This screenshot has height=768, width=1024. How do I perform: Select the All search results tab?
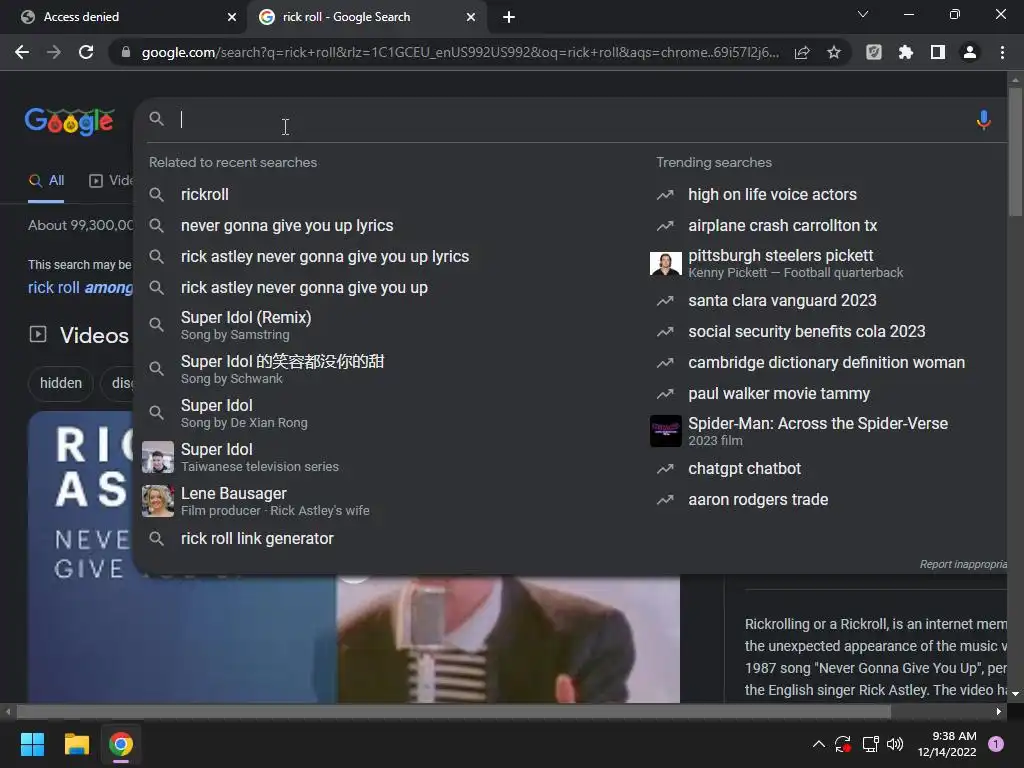pyautogui.click(x=46, y=181)
